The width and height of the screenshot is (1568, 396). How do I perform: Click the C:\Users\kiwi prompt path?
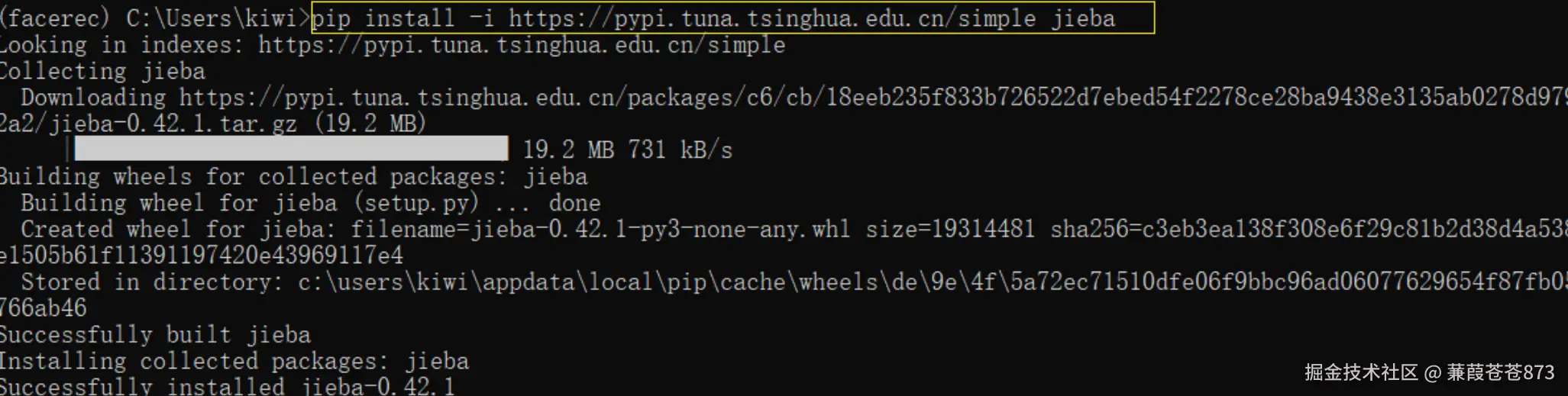[212, 18]
